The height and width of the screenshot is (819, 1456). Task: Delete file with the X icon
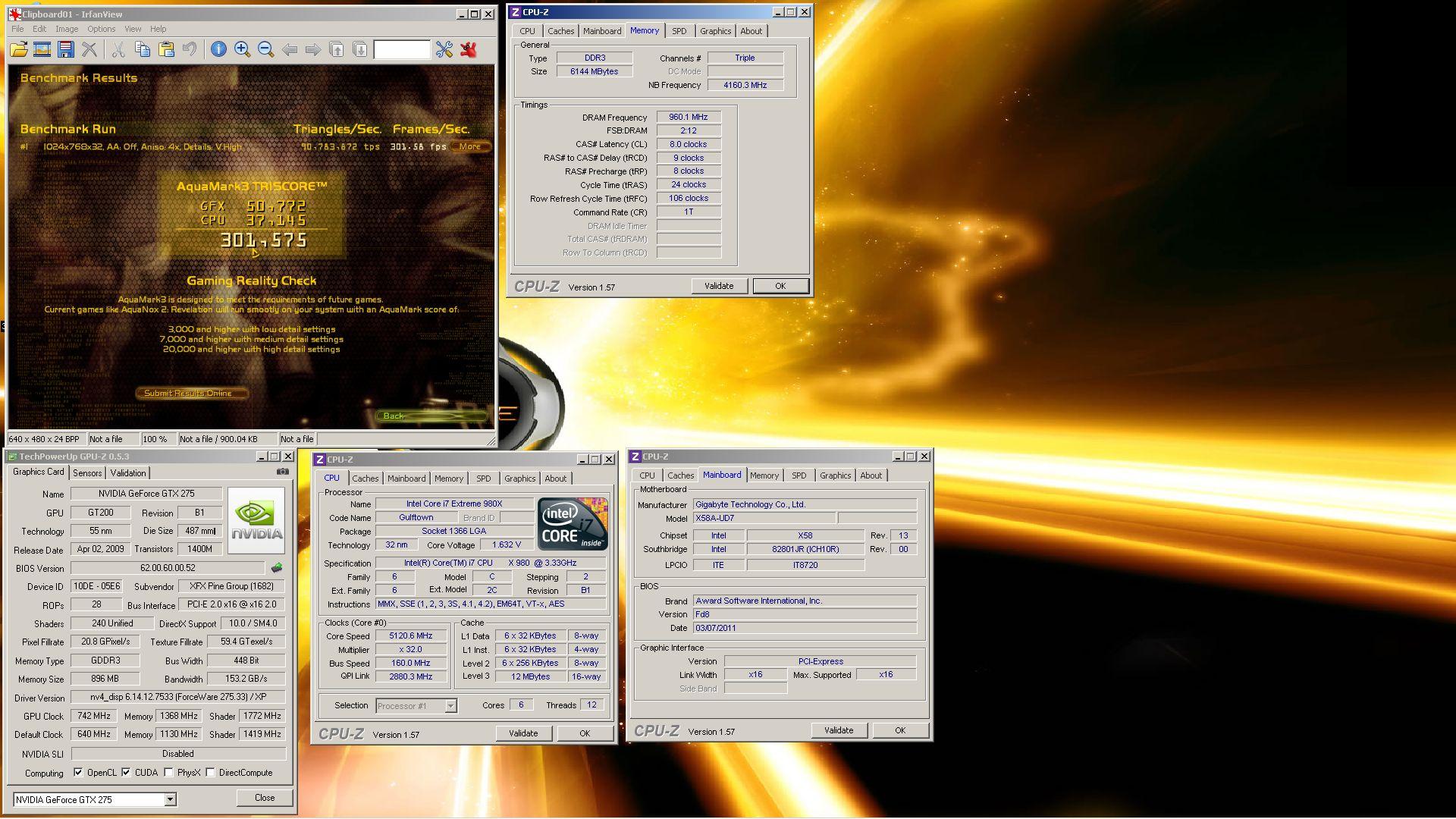(x=89, y=49)
